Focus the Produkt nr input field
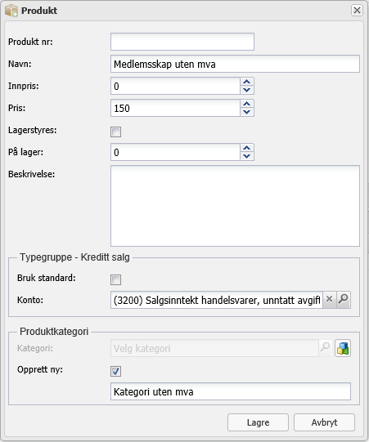The image size is (369, 442). 182,42
